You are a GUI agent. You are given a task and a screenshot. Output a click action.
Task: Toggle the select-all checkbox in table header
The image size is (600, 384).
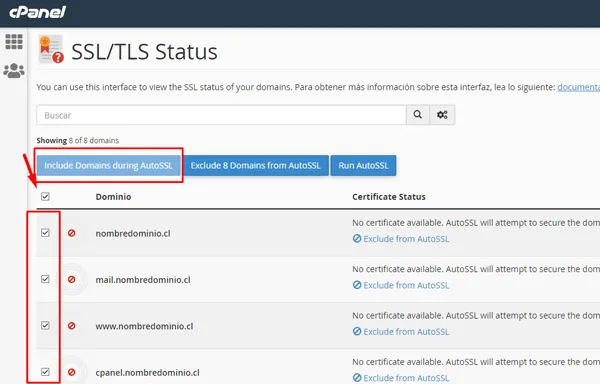tap(45, 197)
